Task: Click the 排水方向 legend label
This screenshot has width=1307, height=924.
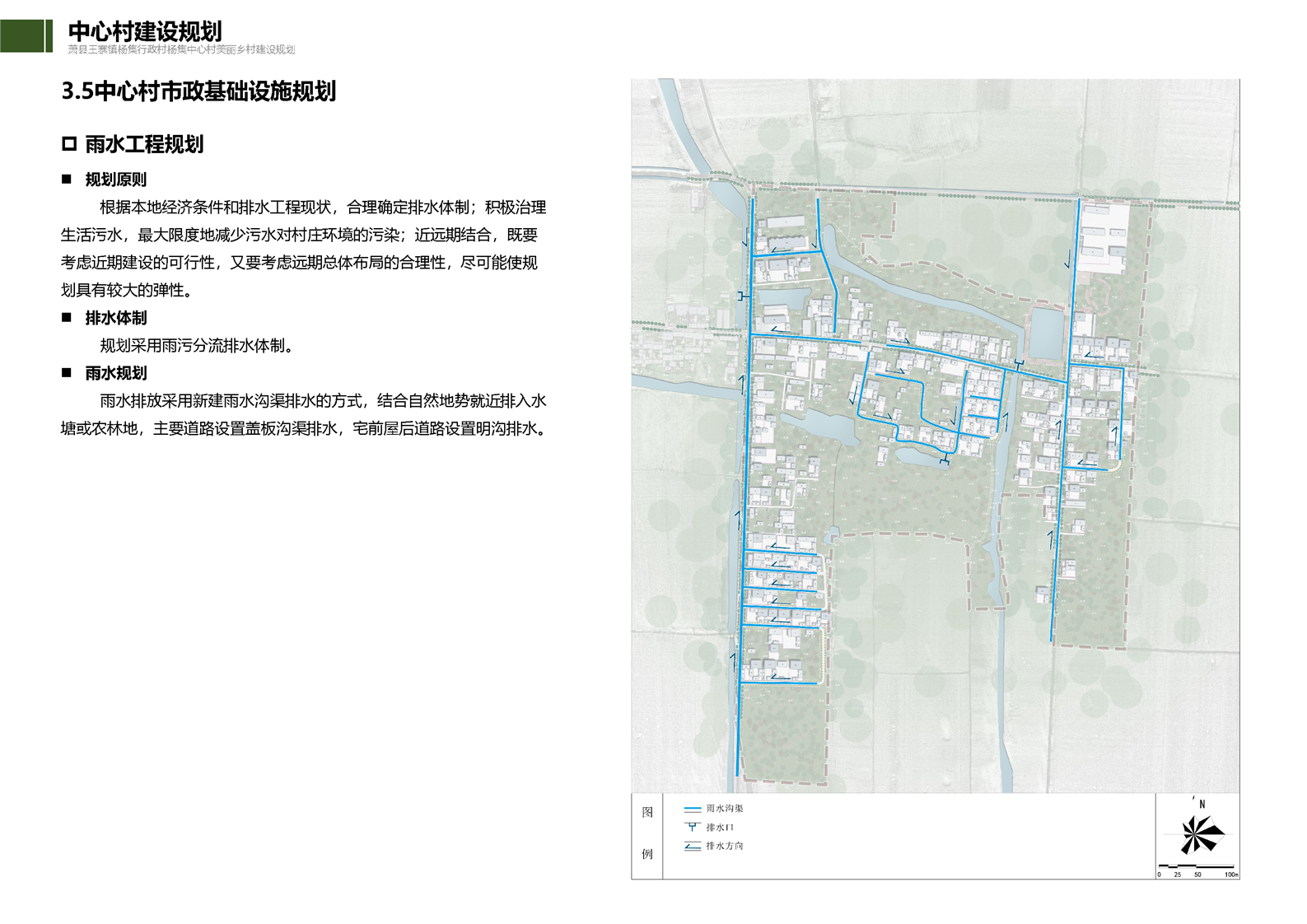Action: click(725, 846)
